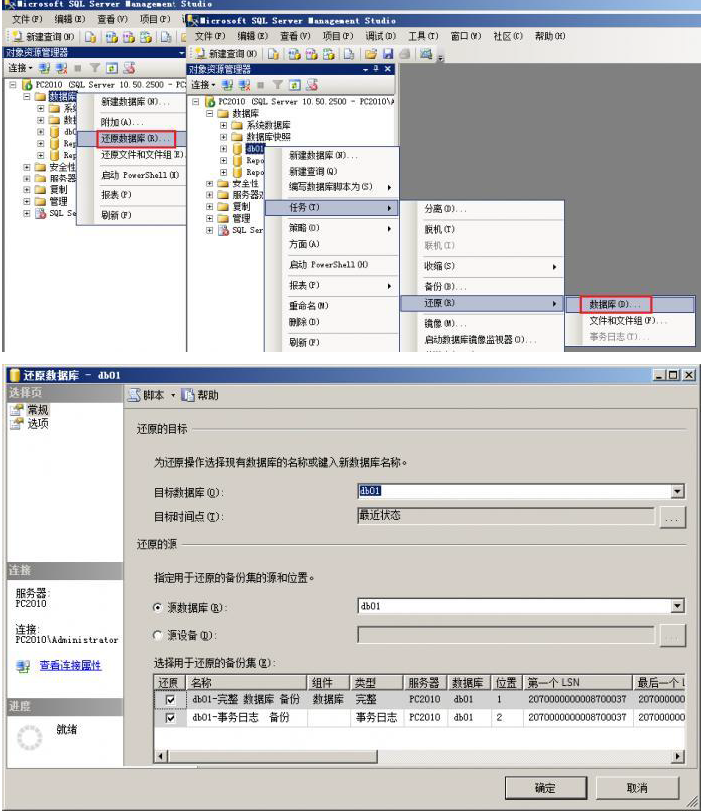This screenshot has height=812, width=702.
Task: Choose 还原(R) in the tasks submenu
Action: pyautogui.click(x=482, y=303)
